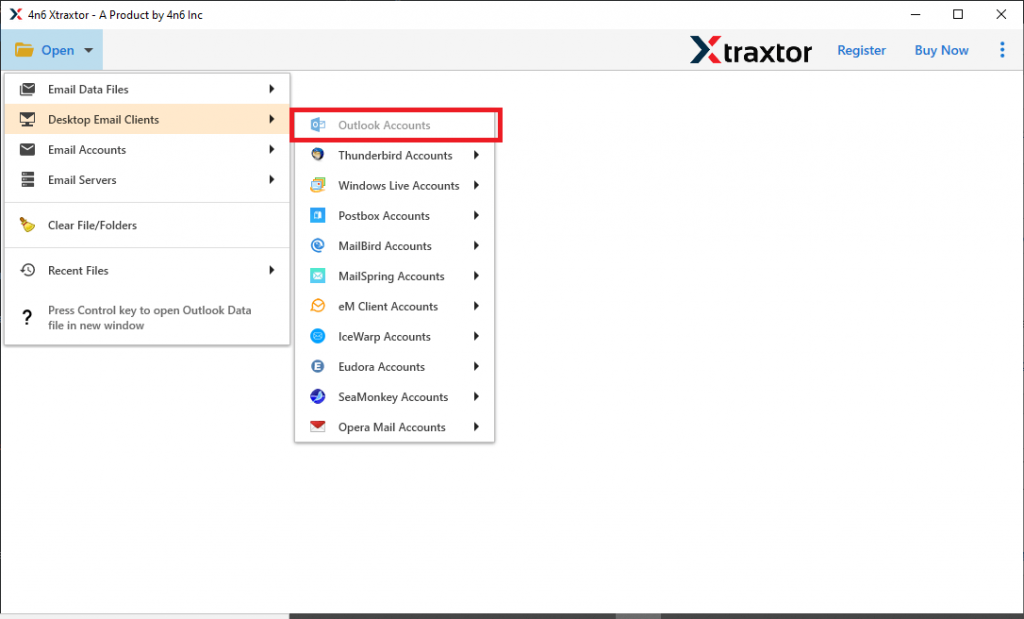Expand Eudora Accounts submenu arrow
Image resolution: width=1024 pixels, height=619 pixels.
[477, 366]
